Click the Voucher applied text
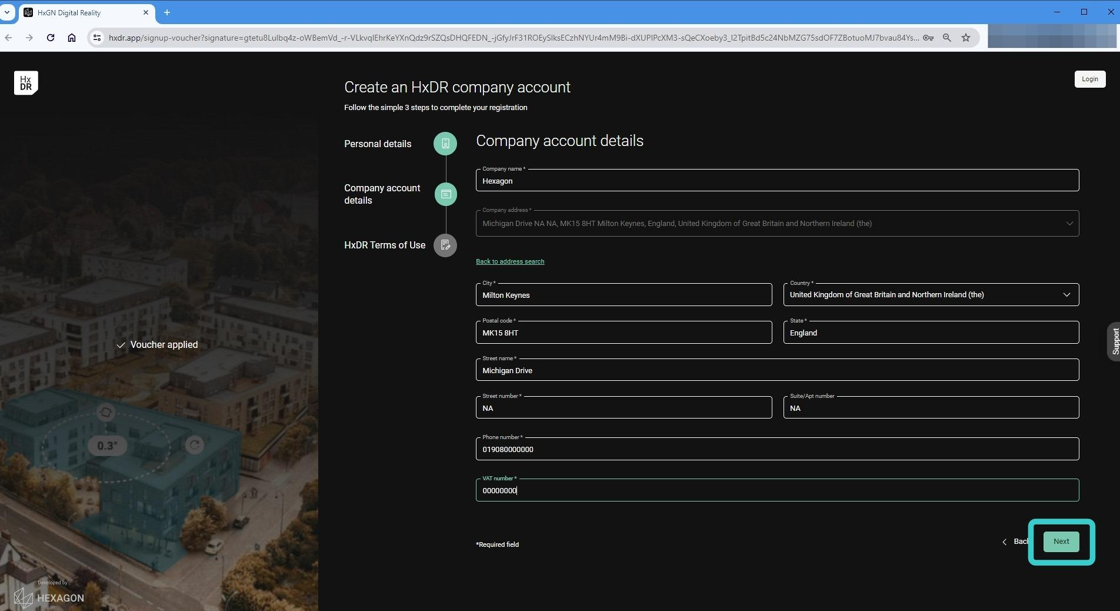 (x=164, y=344)
